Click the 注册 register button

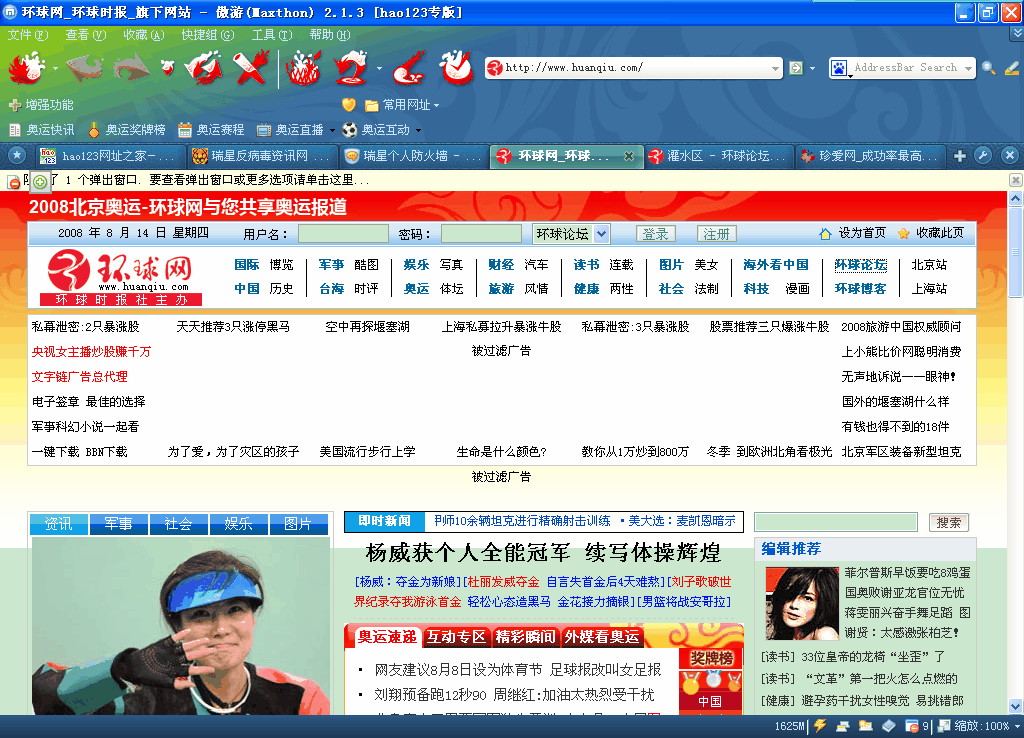[716, 234]
